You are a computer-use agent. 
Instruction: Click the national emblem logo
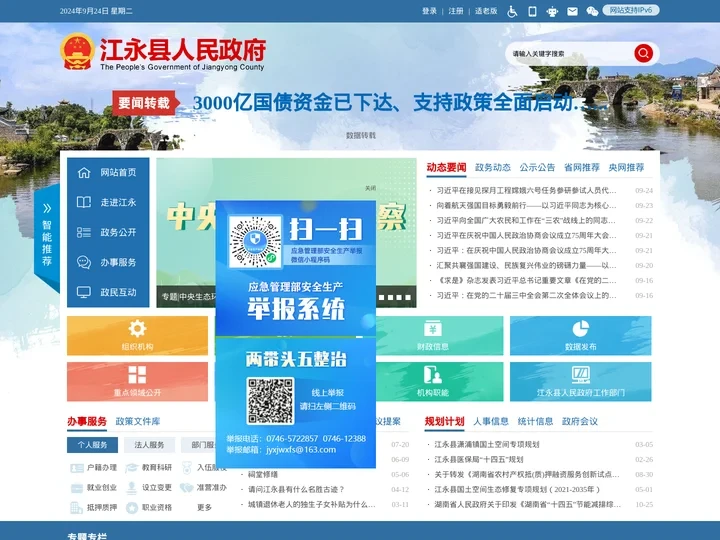pos(77,51)
